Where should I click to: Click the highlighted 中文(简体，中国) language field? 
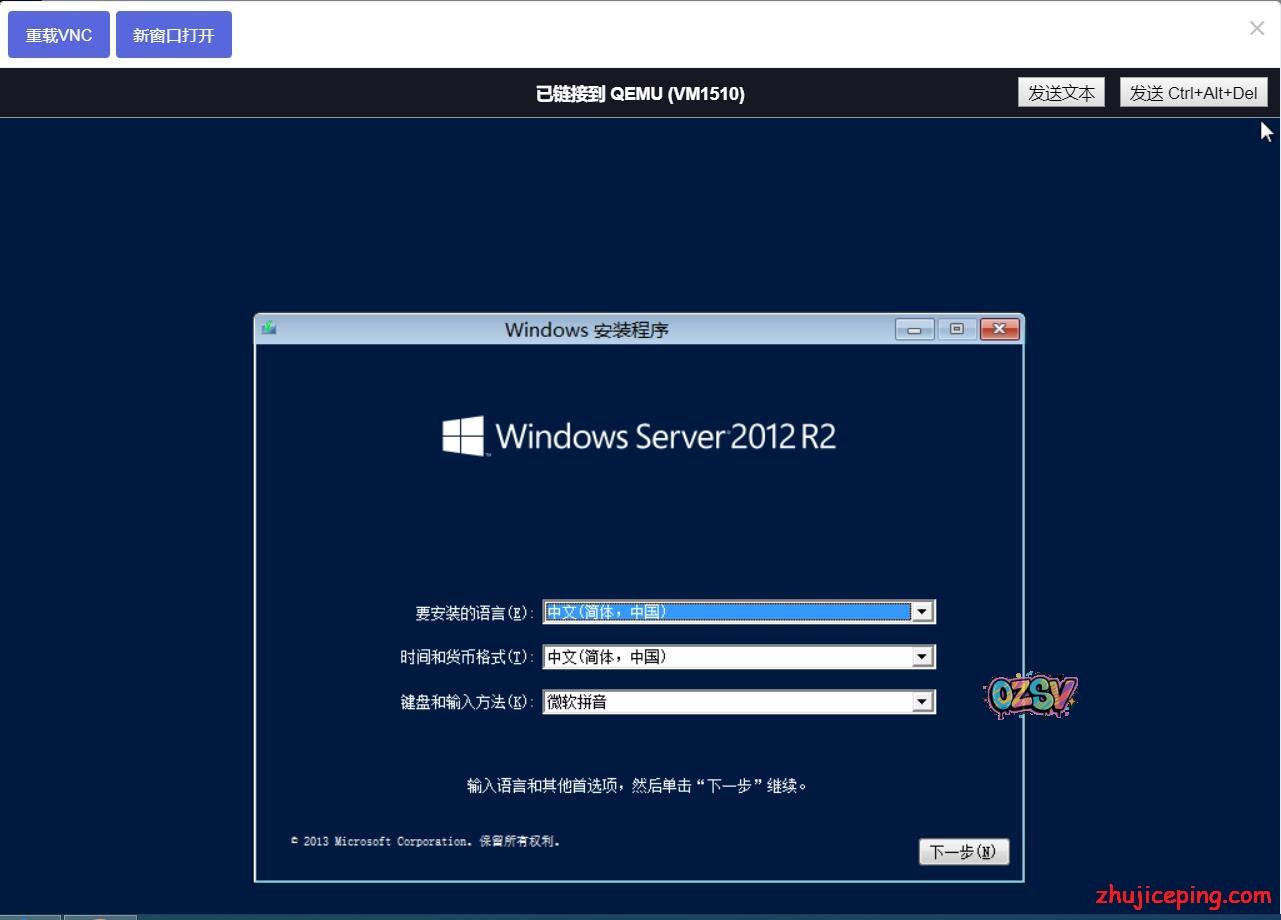point(727,612)
